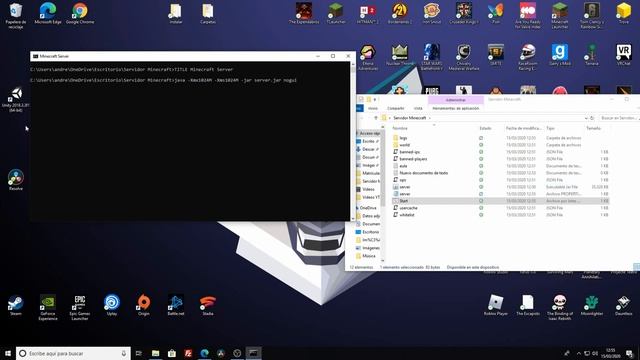Screen dimensions: 640x360
Task: Select Epic Games Launcher desktop icon
Action: point(80,307)
